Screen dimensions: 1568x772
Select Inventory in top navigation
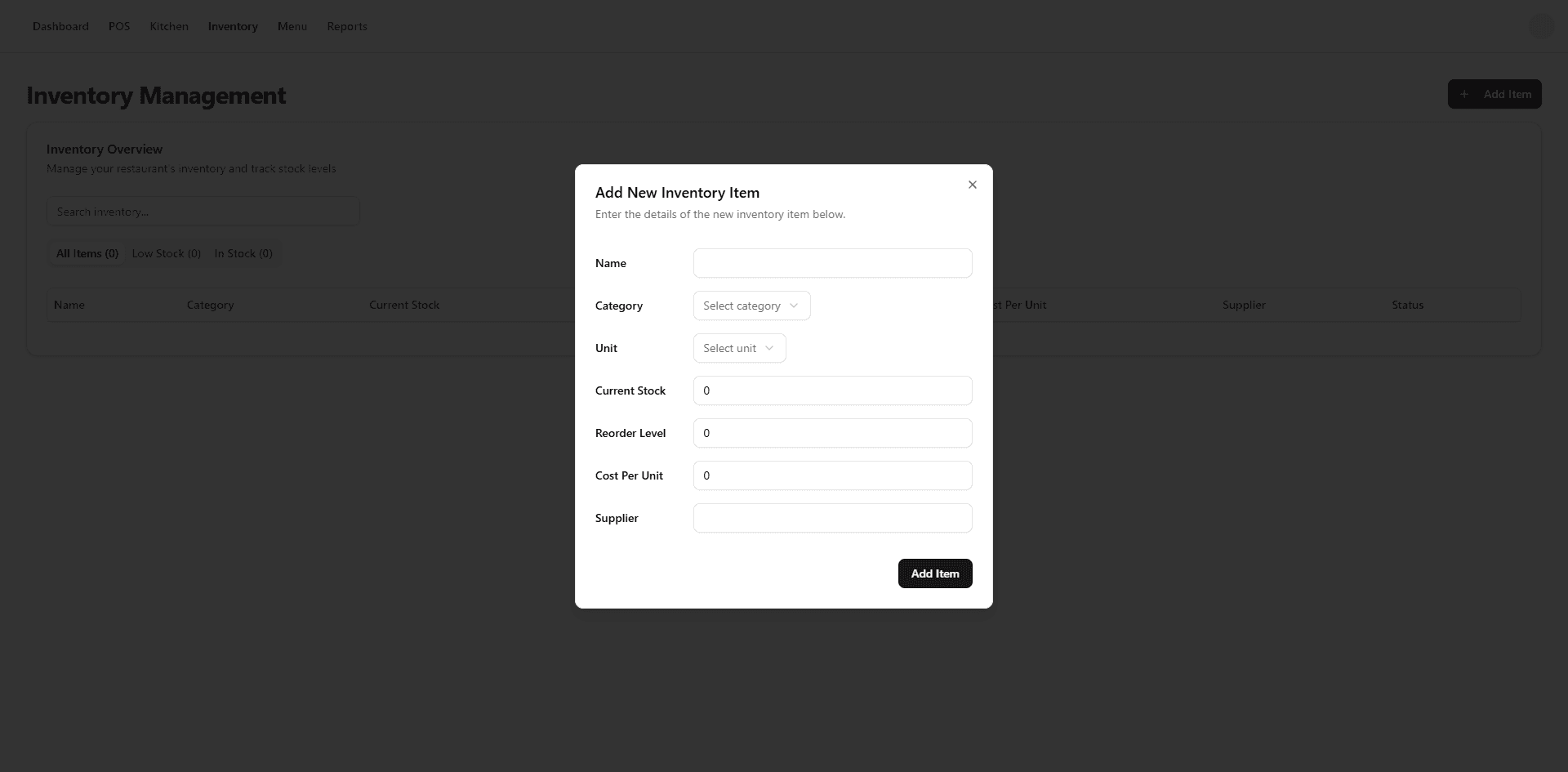pos(233,26)
